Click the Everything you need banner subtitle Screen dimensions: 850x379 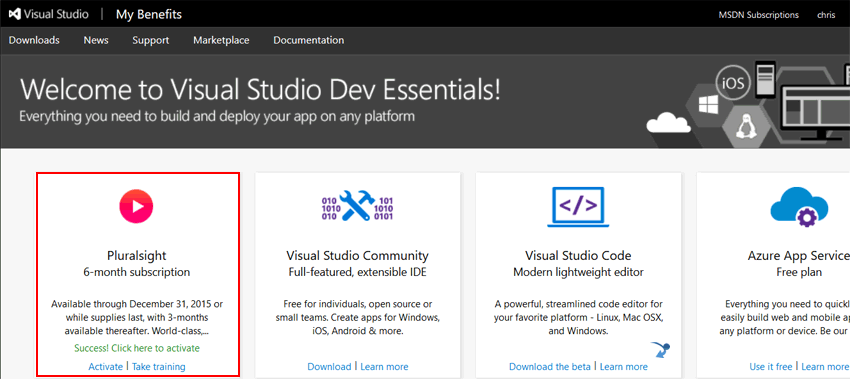[217, 116]
